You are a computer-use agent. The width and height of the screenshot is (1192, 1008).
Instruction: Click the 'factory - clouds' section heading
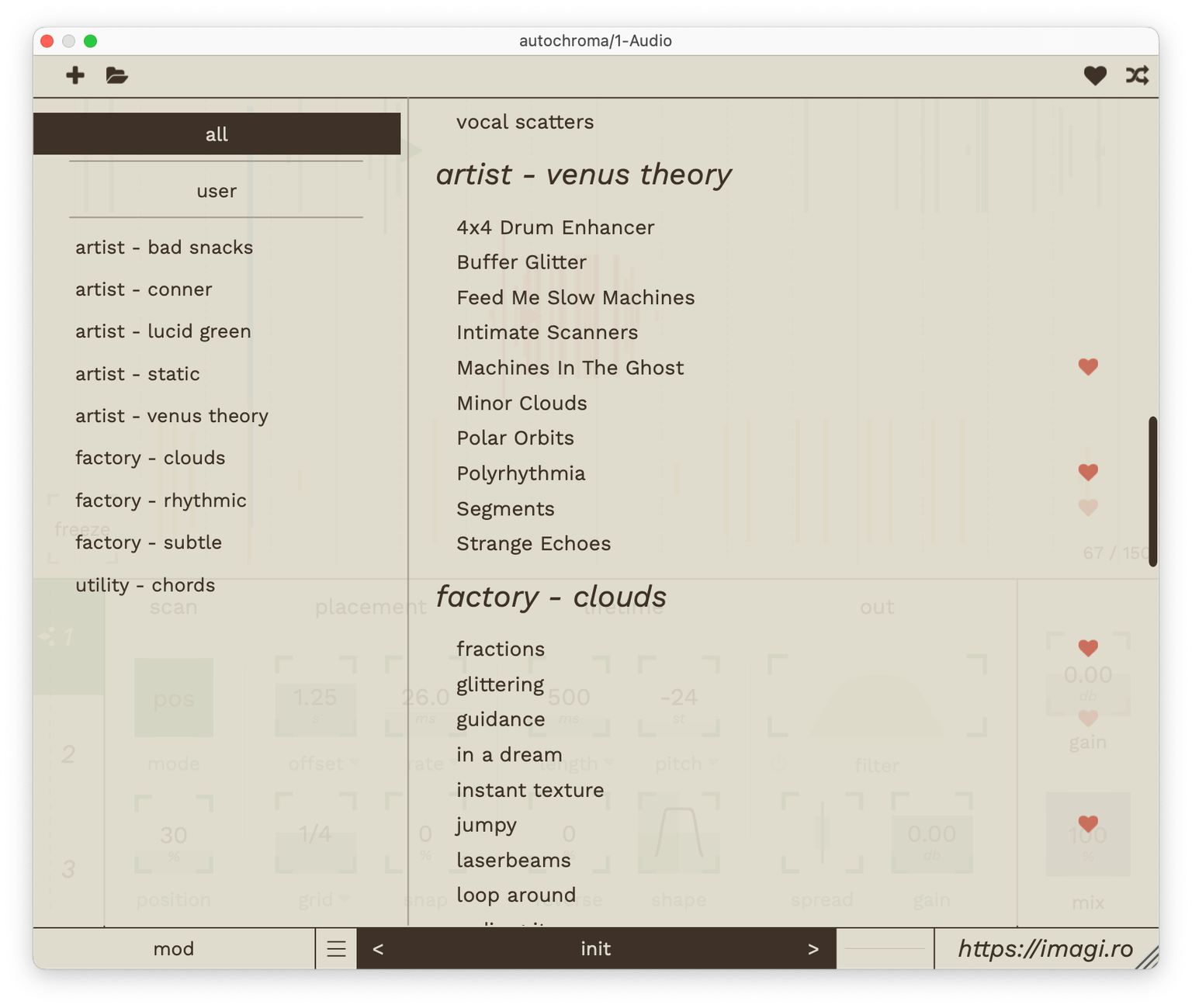tap(551, 597)
